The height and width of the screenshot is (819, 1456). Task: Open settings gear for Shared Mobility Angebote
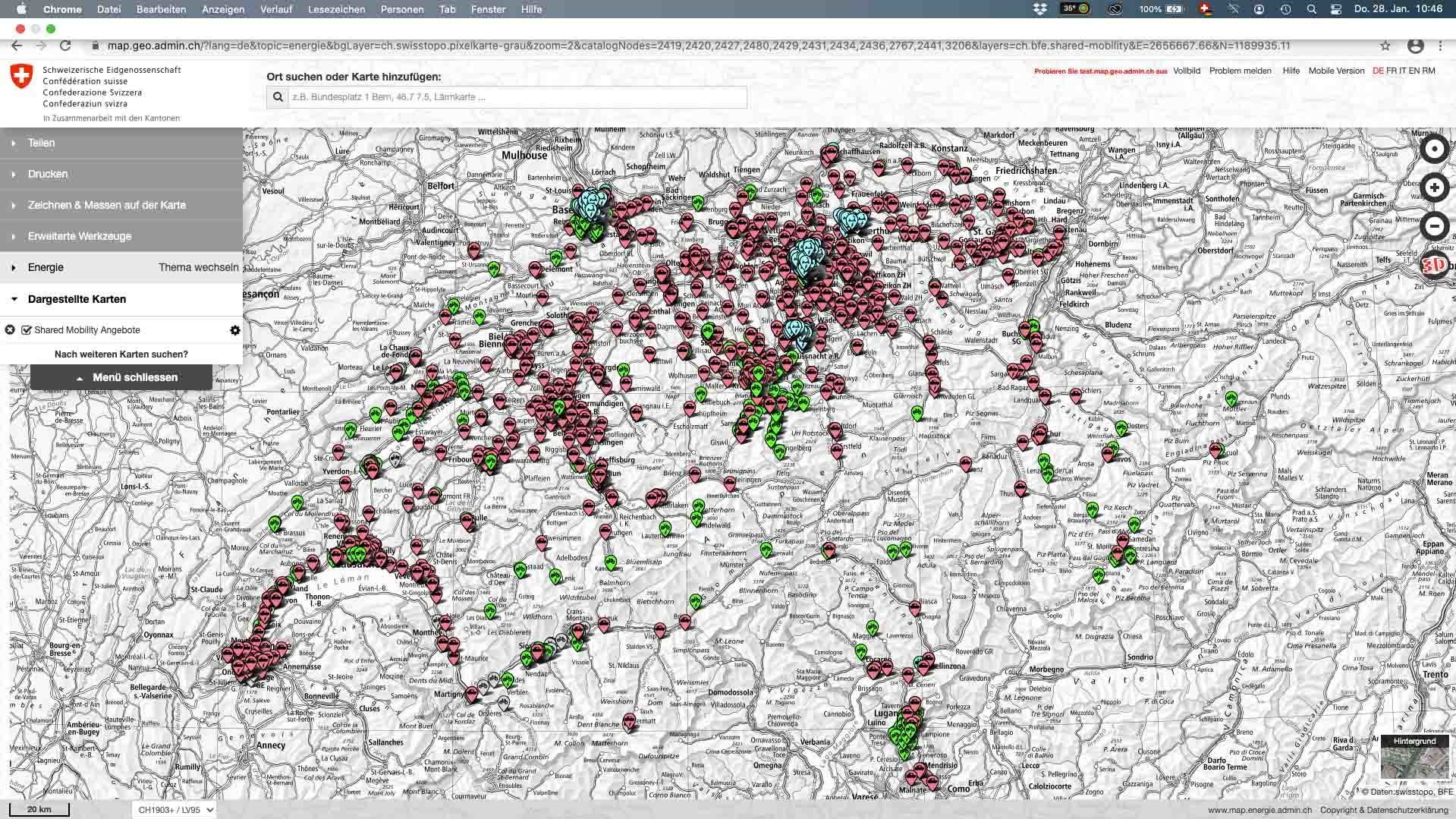(235, 330)
